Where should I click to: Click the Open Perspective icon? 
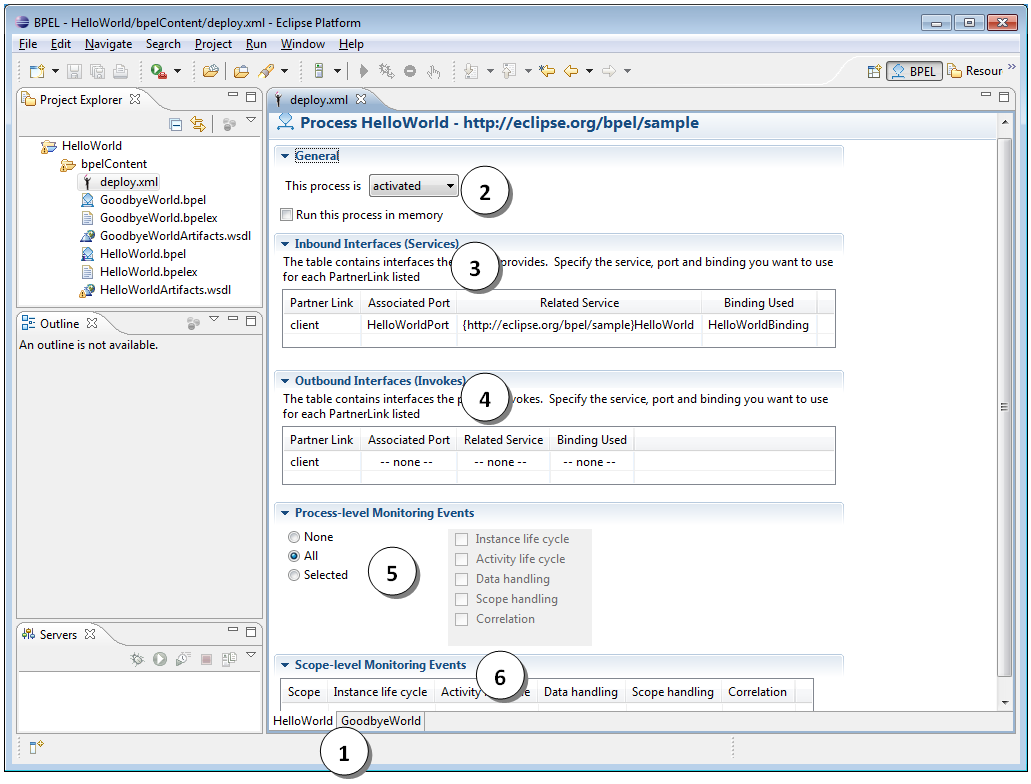coord(874,71)
